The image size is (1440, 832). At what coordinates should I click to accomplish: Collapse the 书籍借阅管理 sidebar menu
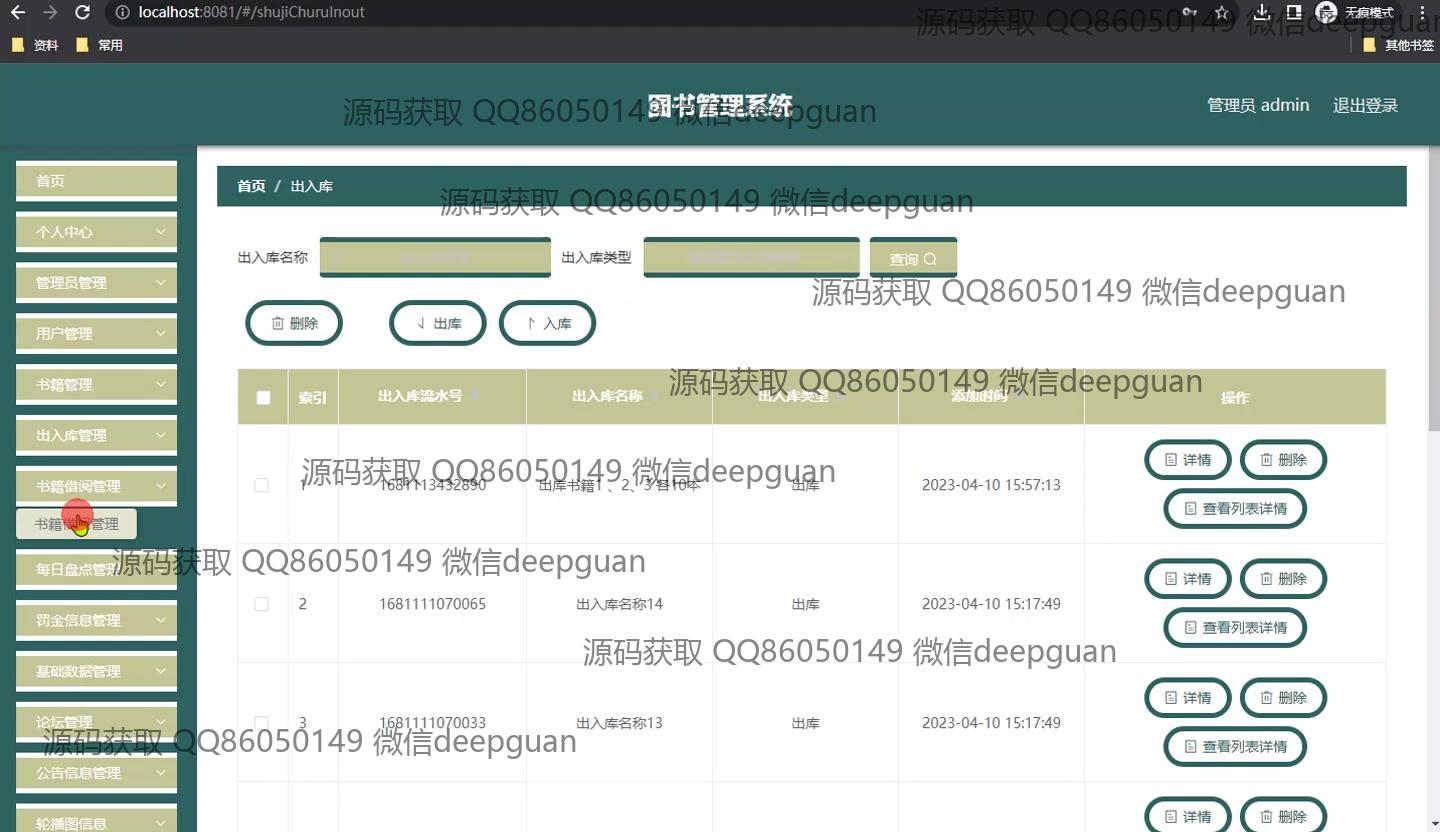click(x=96, y=486)
